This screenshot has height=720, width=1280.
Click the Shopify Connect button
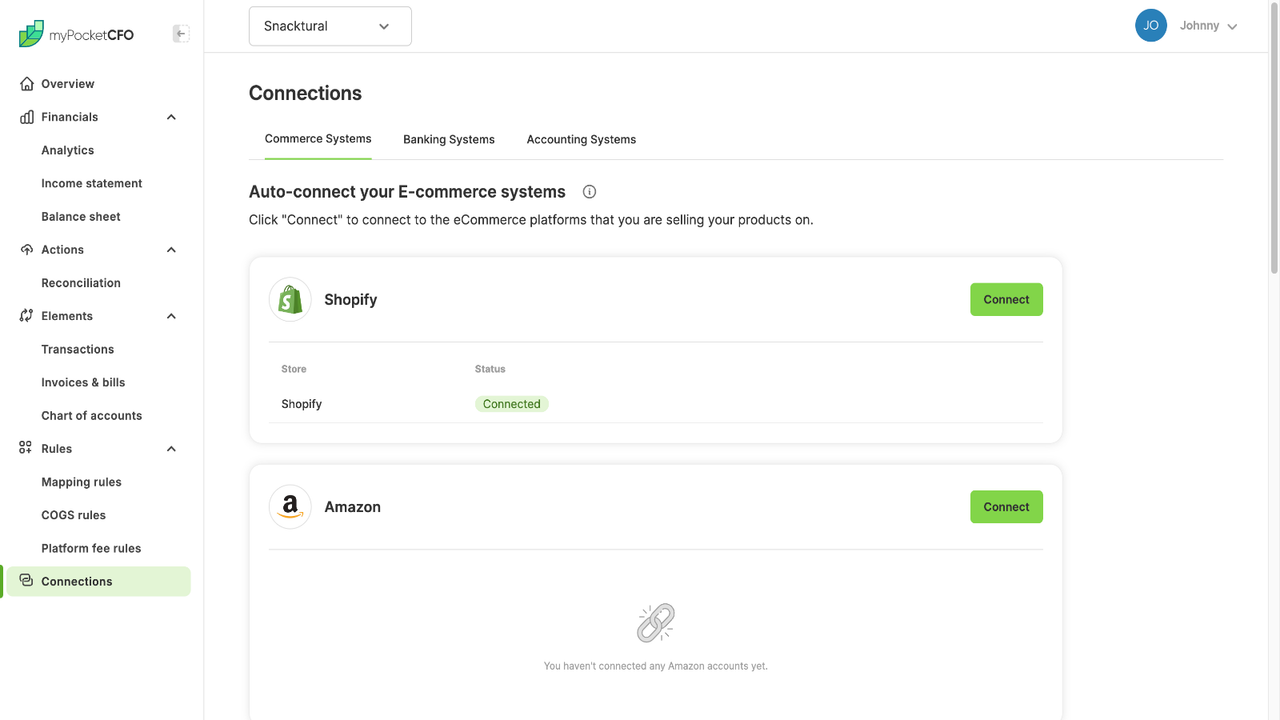1006,299
